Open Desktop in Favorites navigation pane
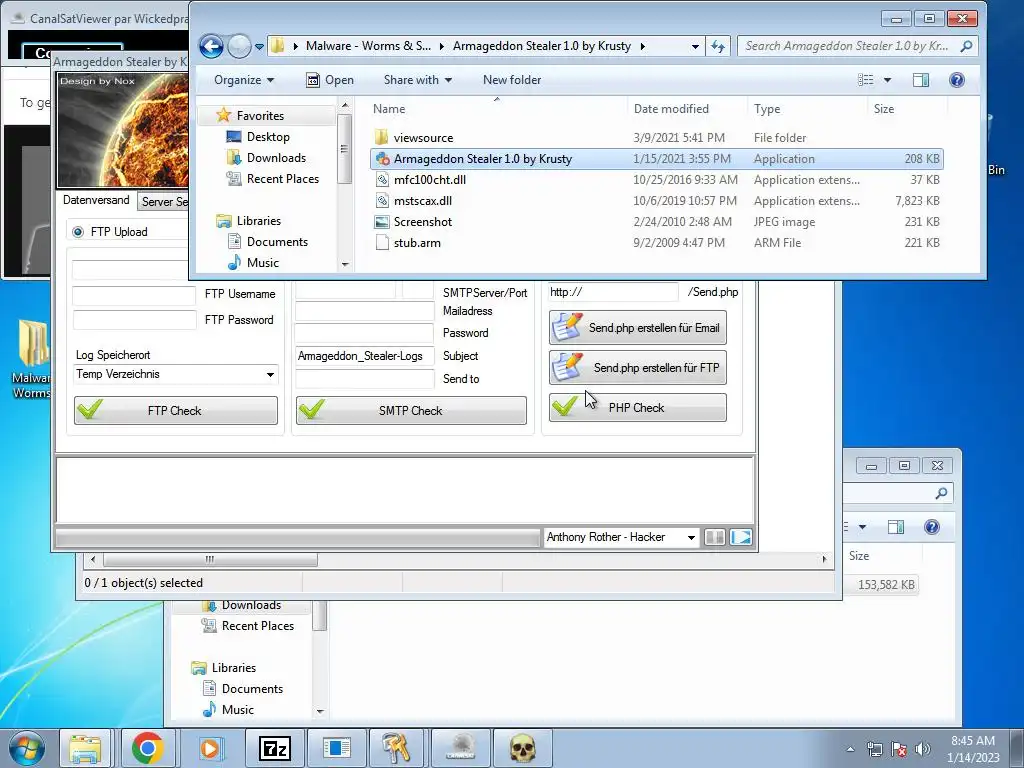The height and width of the screenshot is (768, 1024). [268, 136]
